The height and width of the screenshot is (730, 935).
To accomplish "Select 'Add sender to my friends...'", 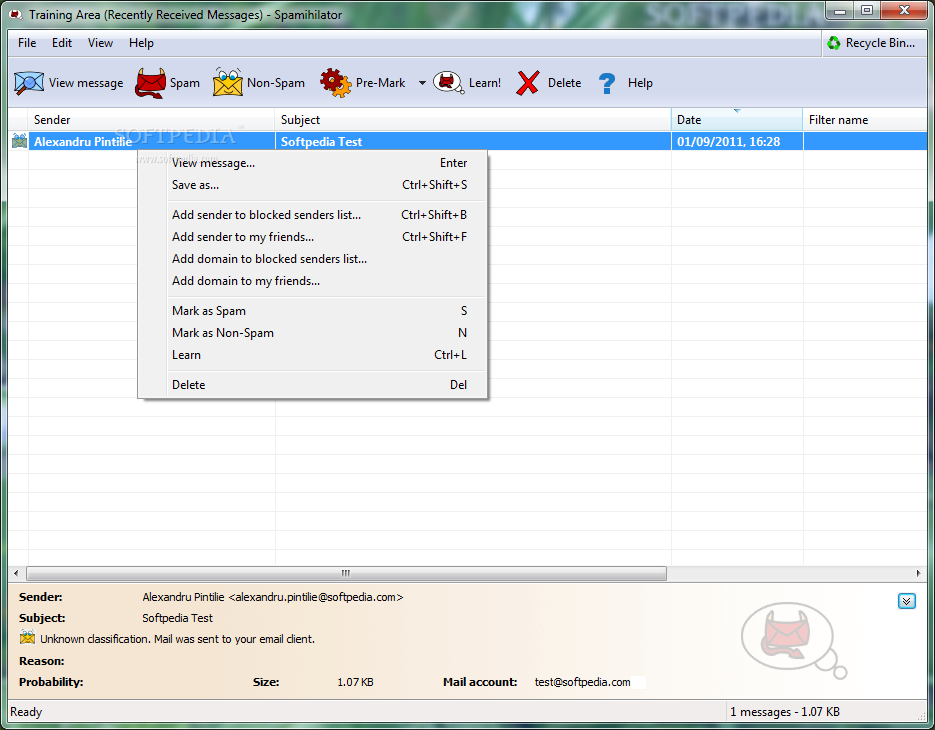I will pyautogui.click(x=313, y=237).
